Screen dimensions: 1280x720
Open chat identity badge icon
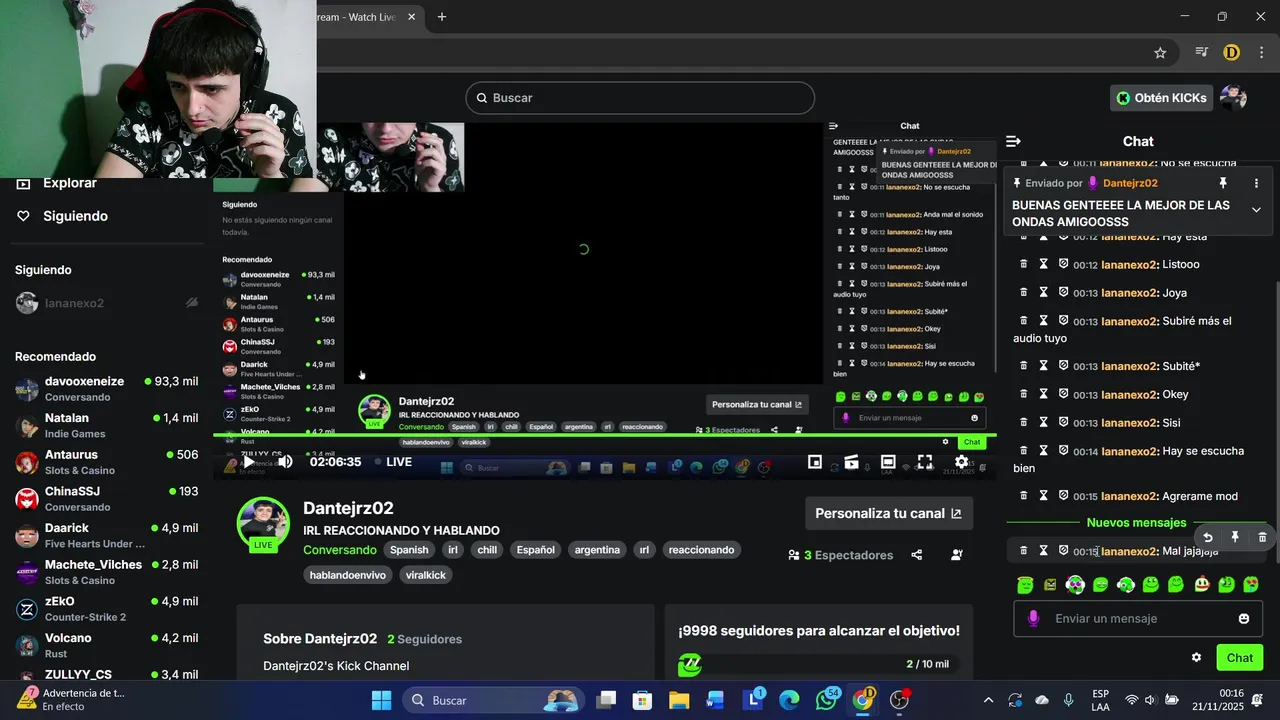(1033, 619)
